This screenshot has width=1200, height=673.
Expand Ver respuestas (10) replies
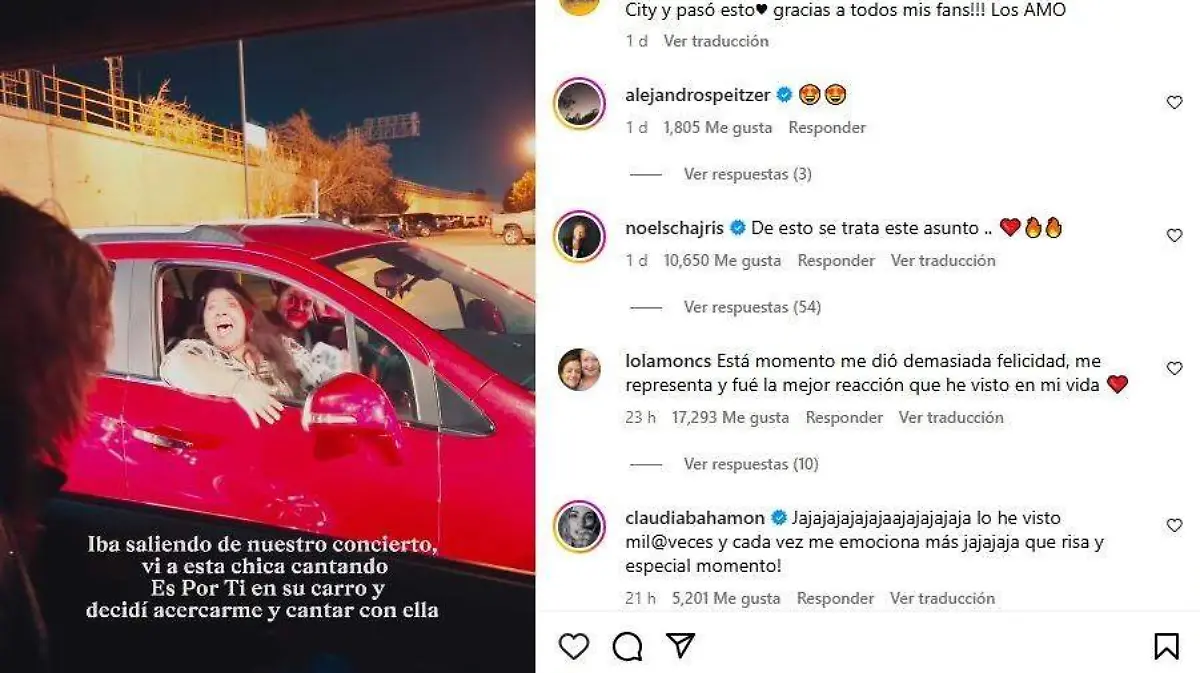[x=751, y=464]
